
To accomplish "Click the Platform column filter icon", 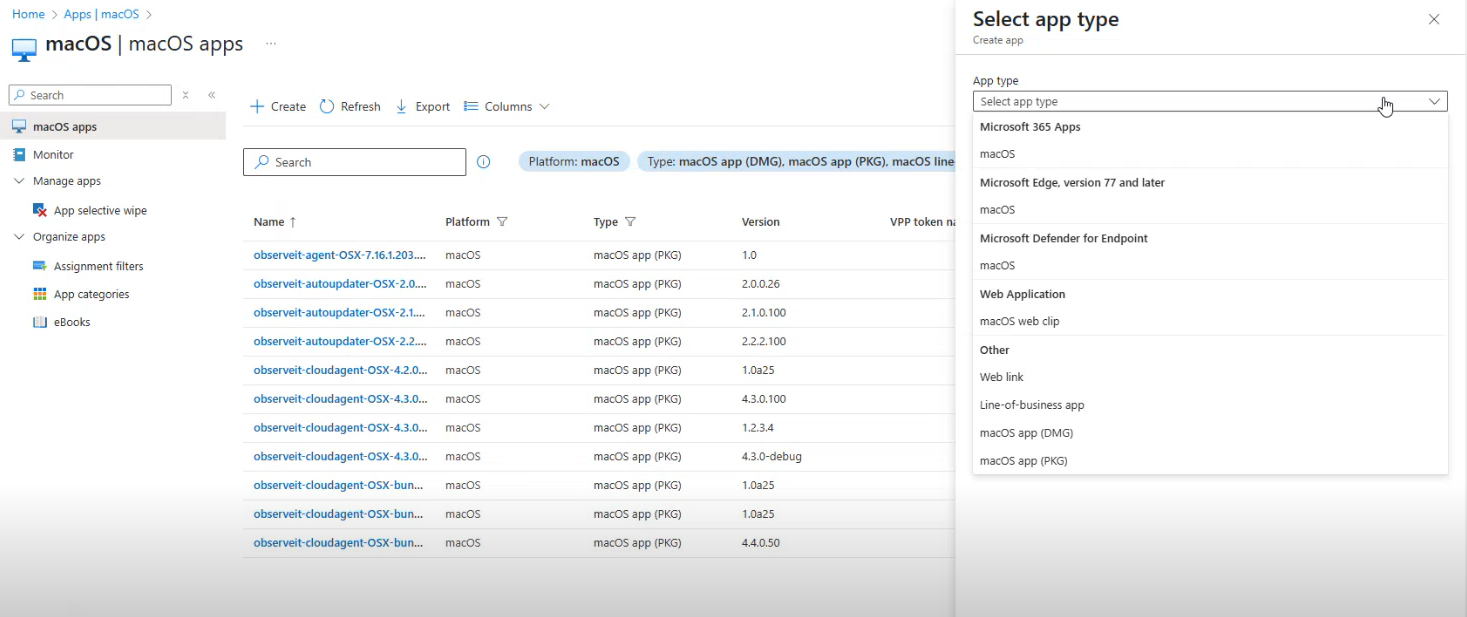I will point(502,222).
